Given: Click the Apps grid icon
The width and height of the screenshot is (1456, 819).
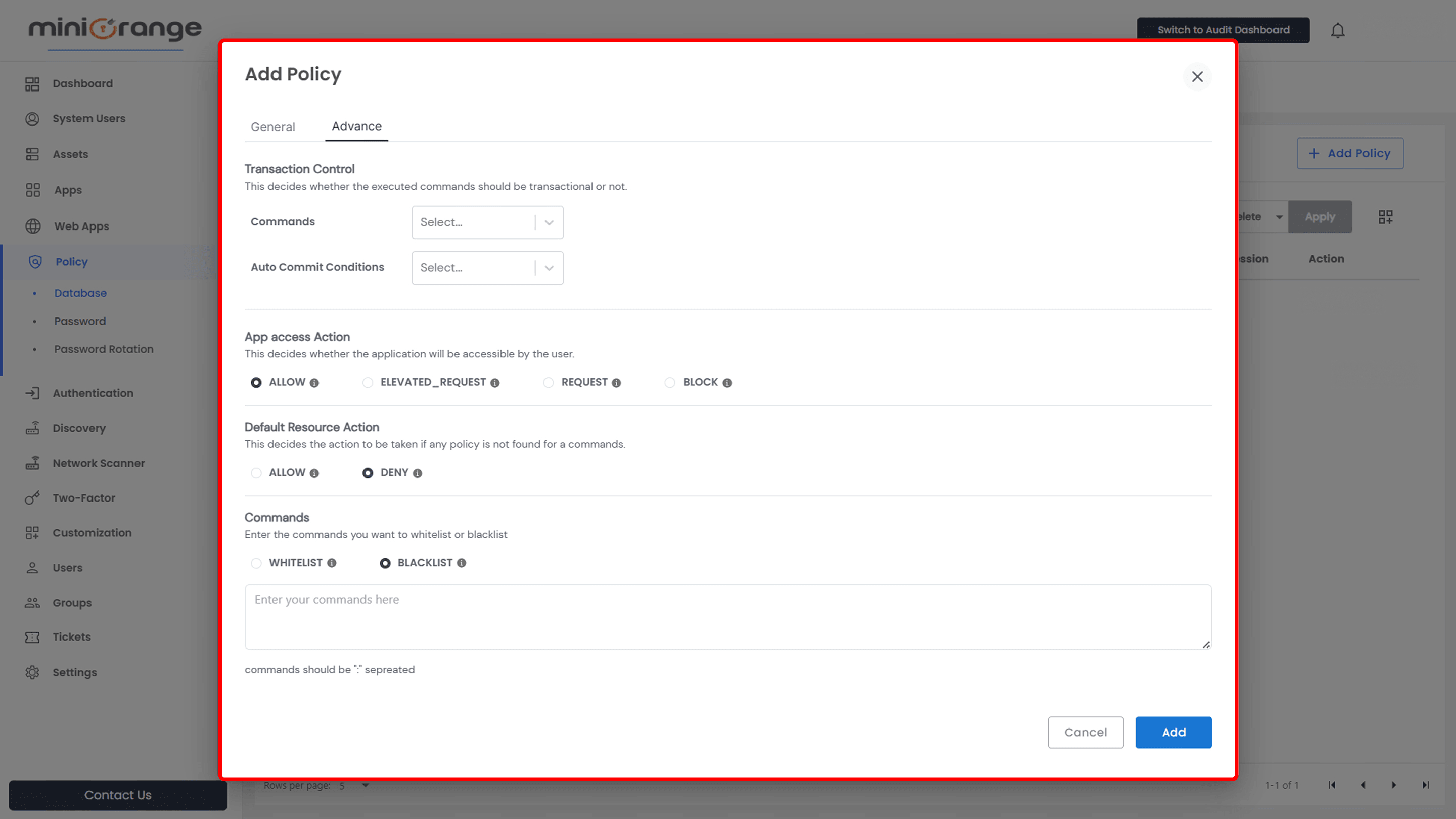Looking at the screenshot, I should 33,190.
